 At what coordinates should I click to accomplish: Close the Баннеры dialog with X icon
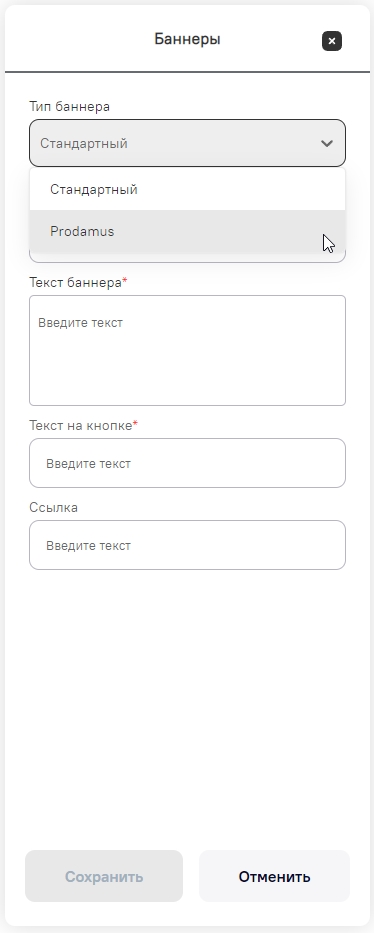click(x=332, y=41)
